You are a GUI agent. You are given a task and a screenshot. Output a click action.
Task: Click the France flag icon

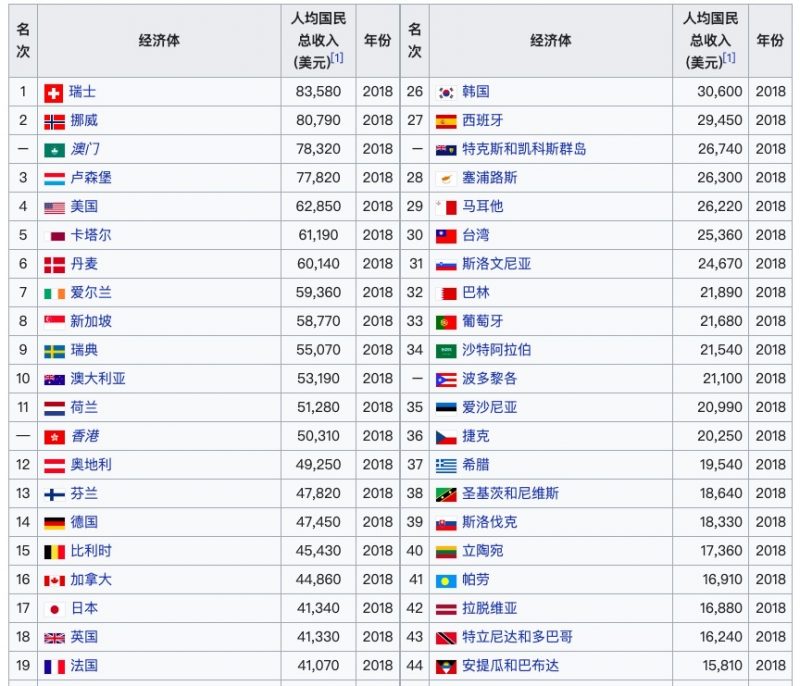pyautogui.click(x=54, y=667)
